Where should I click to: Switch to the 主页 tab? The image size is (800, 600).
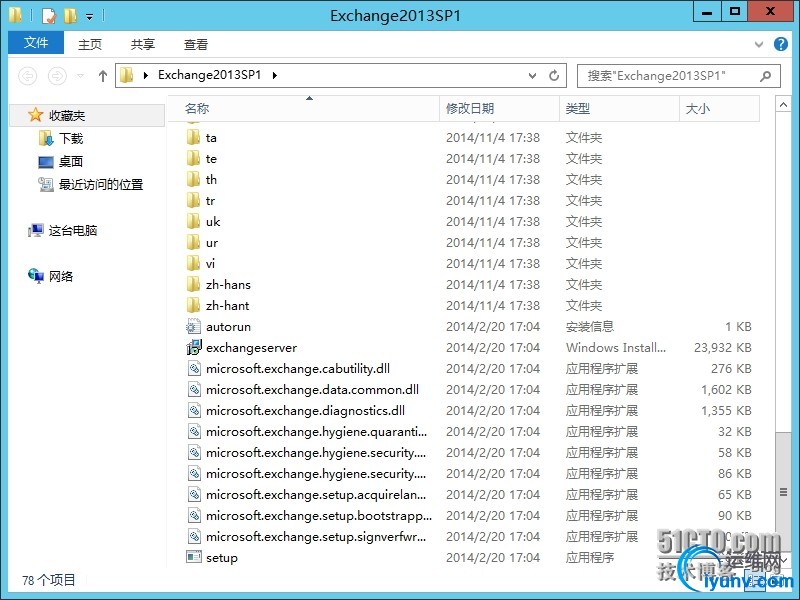coord(90,44)
